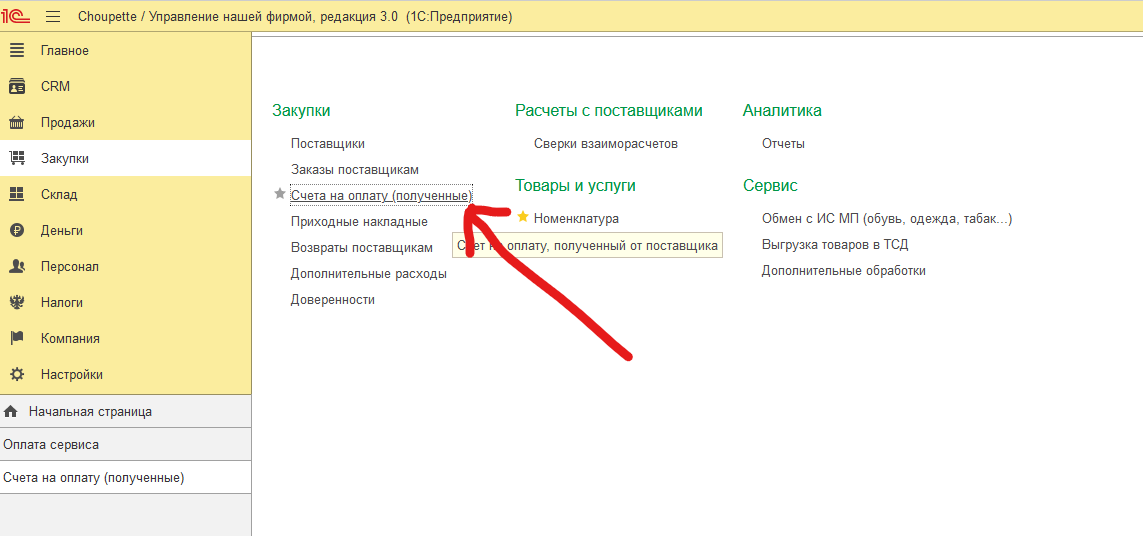The width and height of the screenshot is (1143, 536).
Task: Open the Отчеты link under Аналитика
Action: (x=783, y=144)
